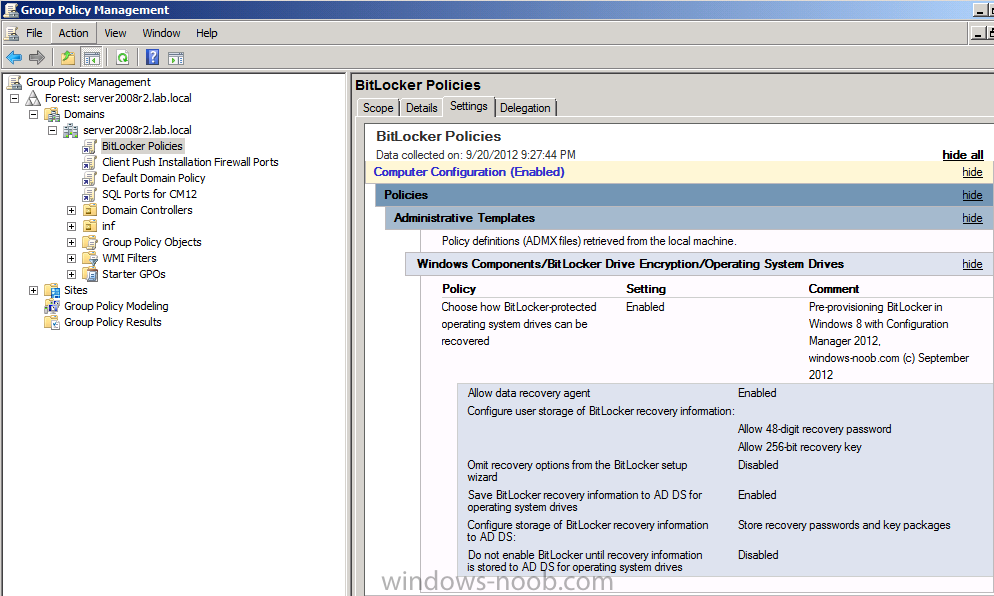The width and height of the screenshot is (994, 596).
Task: Expand the Sites node
Action: [x=34, y=290]
